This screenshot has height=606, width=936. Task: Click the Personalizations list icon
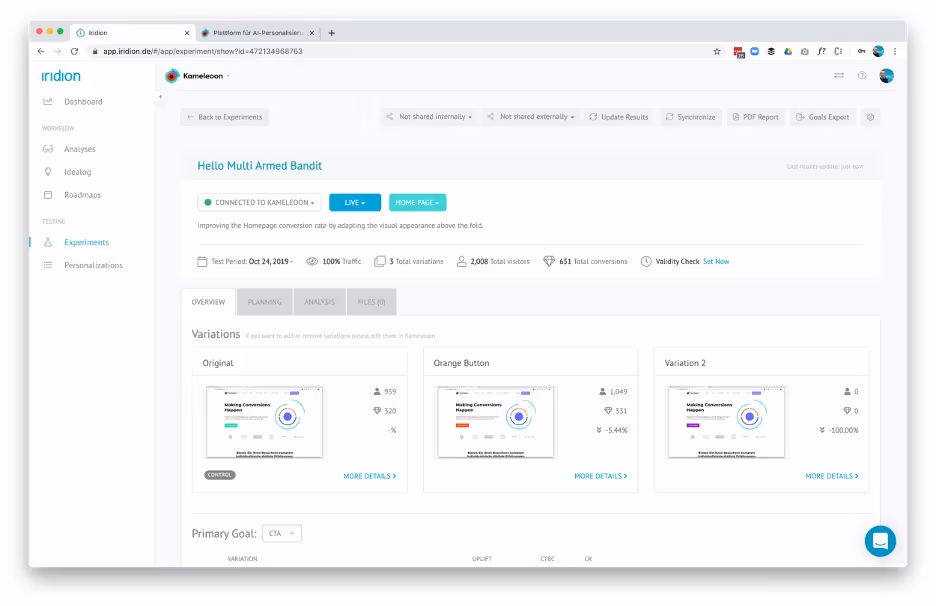pos(48,265)
